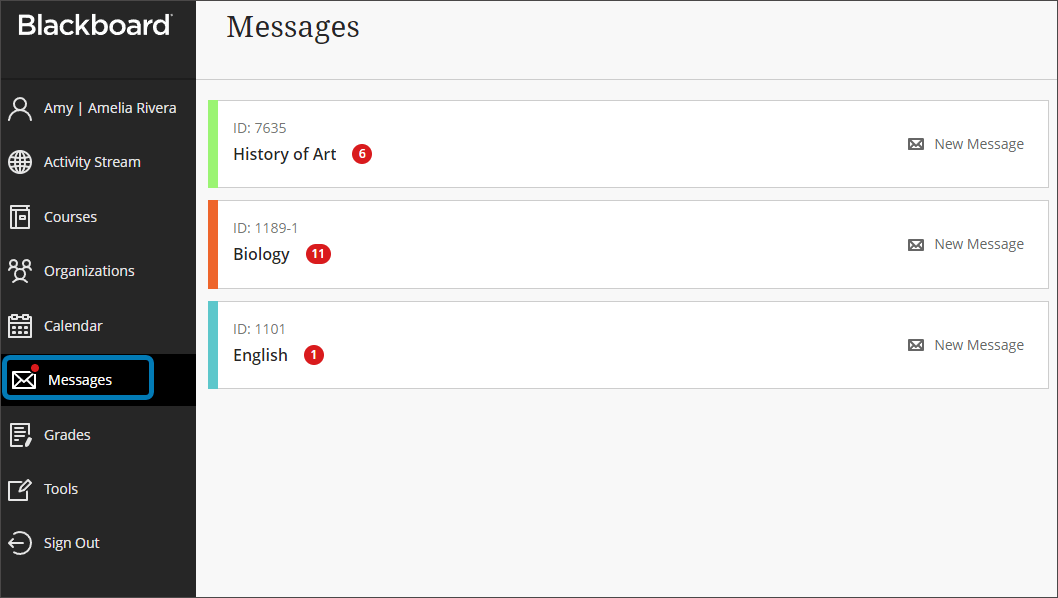1058x598 pixels.
Task: Open the Grades icon in sidebar
Action: point(19,434)
